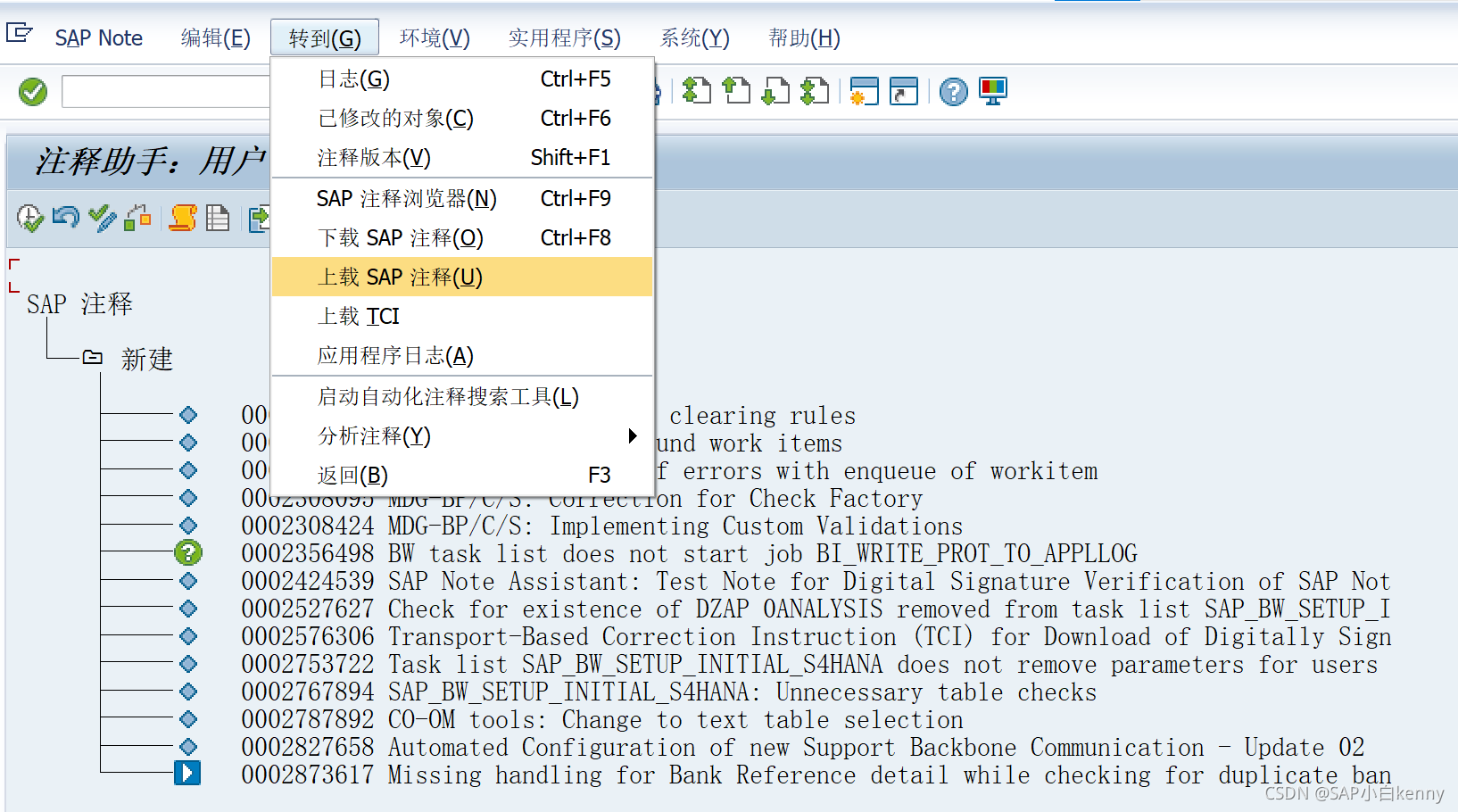Screen dimensions: 1458x812
Task: Click green question mark icon for note 0002356498
Action: pyautogui.click(x=188, y=553)
